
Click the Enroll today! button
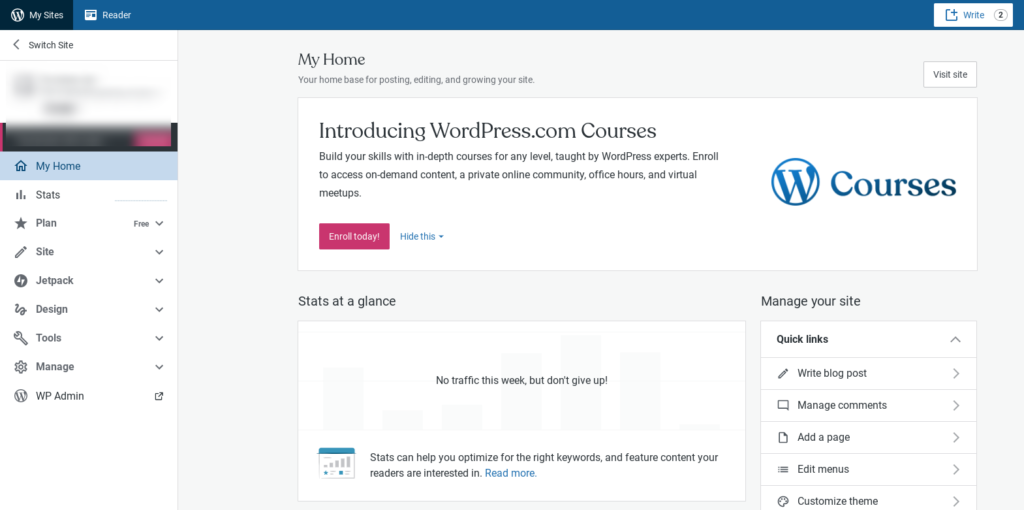pos(354,236)
